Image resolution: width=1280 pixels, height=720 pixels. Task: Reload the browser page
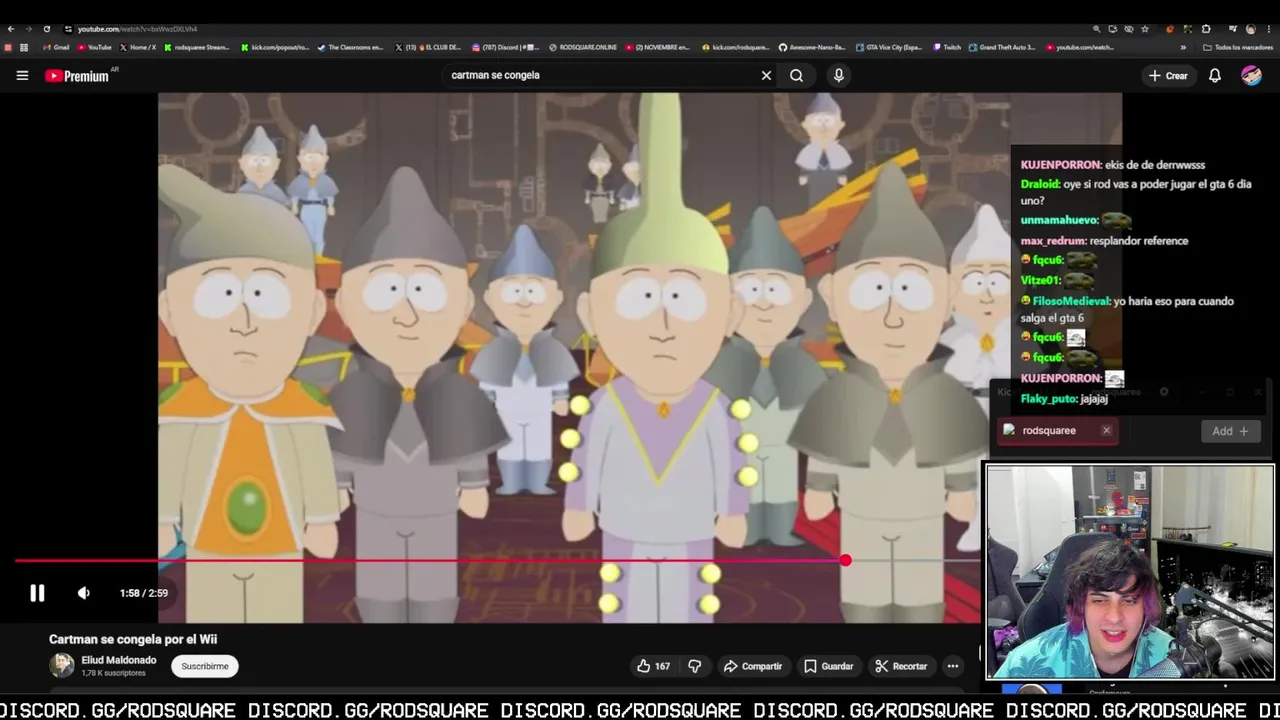[46, 29]
